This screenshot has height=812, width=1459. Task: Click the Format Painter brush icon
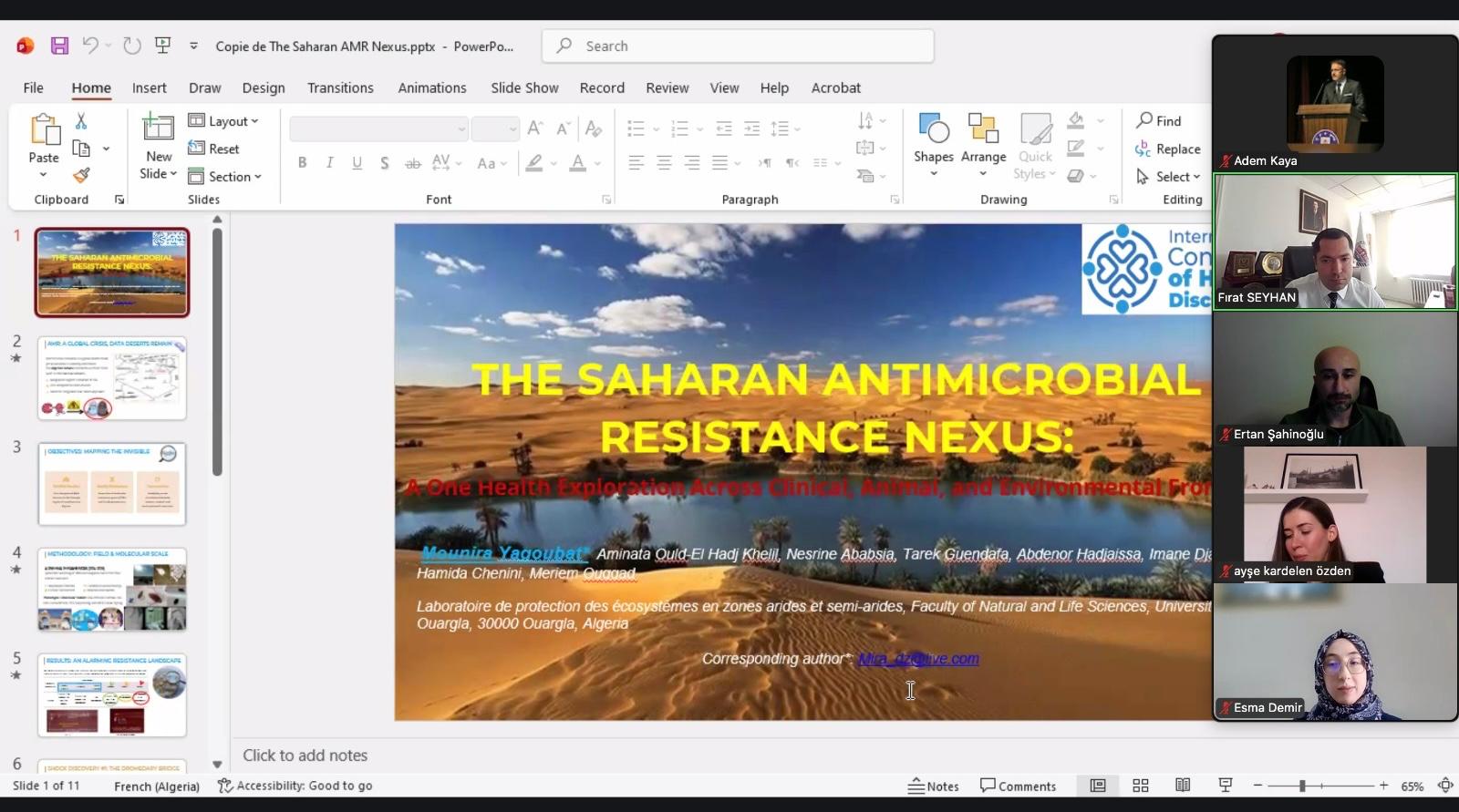point(81,175)
